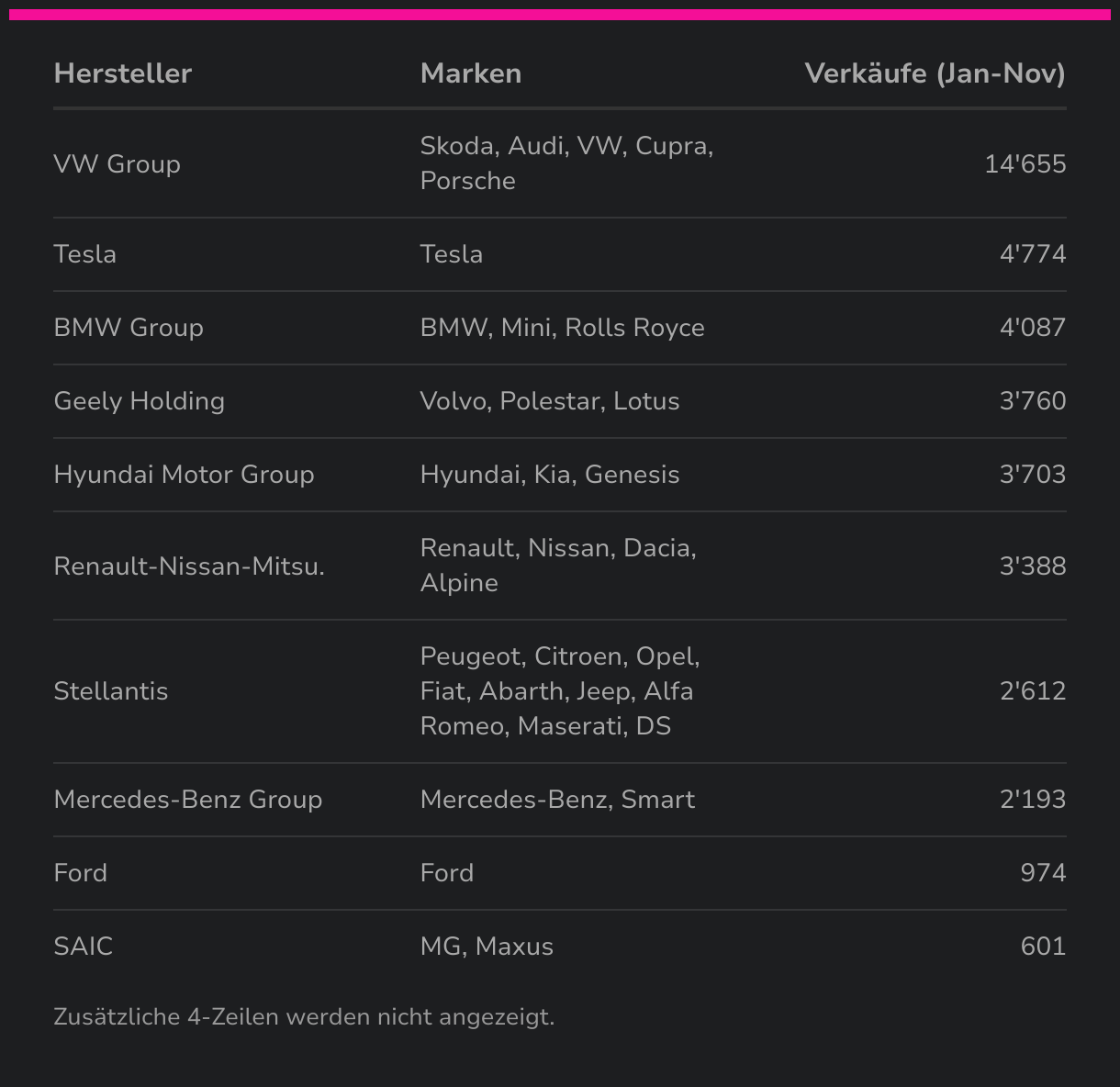Viewport: 1120px width, 1087px height.
Task: Click the Tesla manufacturer cell
Action: tap(85, 254)
